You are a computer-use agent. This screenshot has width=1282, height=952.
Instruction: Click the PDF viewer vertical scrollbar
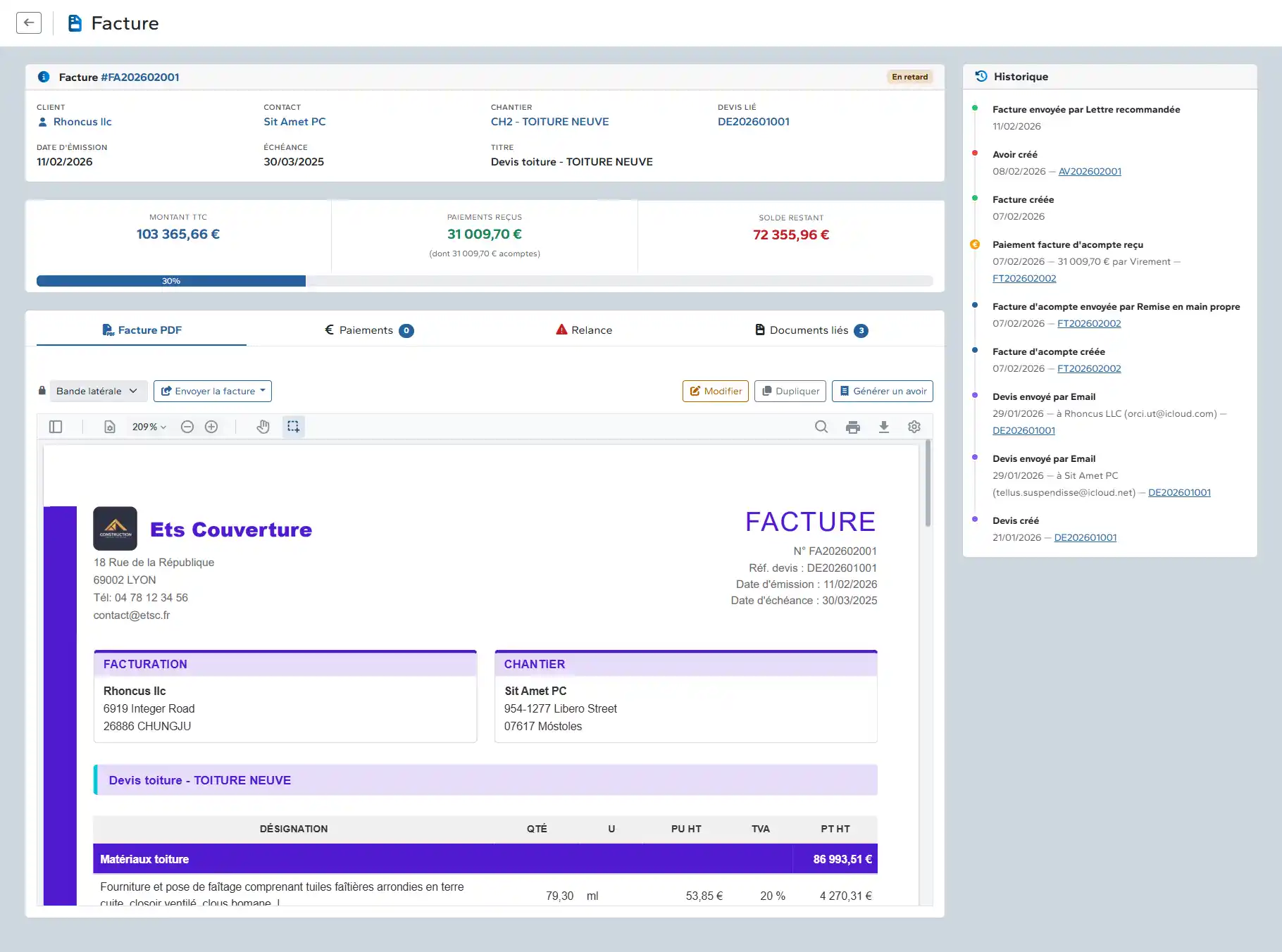tap(928, 484)
